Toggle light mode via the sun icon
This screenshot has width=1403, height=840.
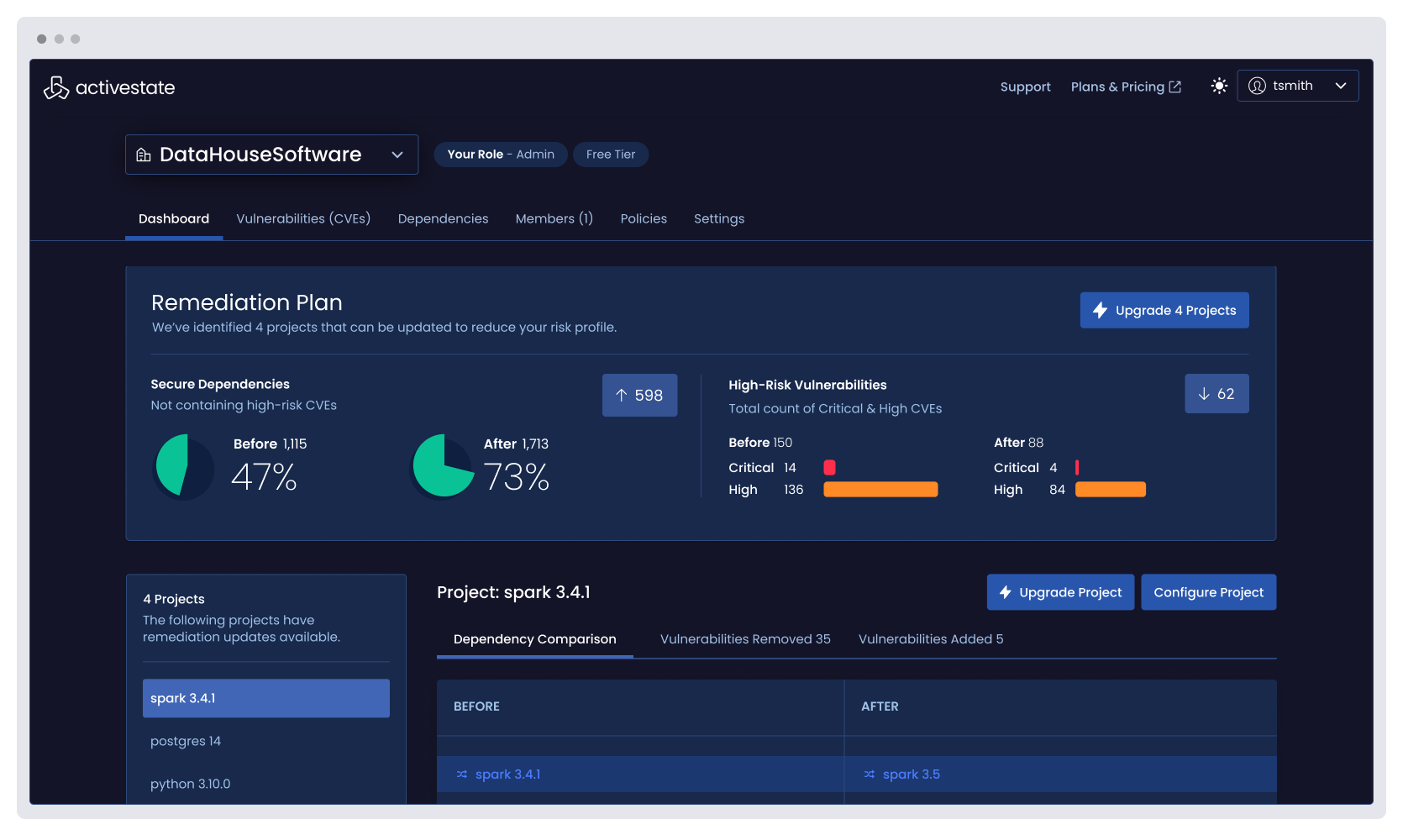click(x=1218, y=86)
